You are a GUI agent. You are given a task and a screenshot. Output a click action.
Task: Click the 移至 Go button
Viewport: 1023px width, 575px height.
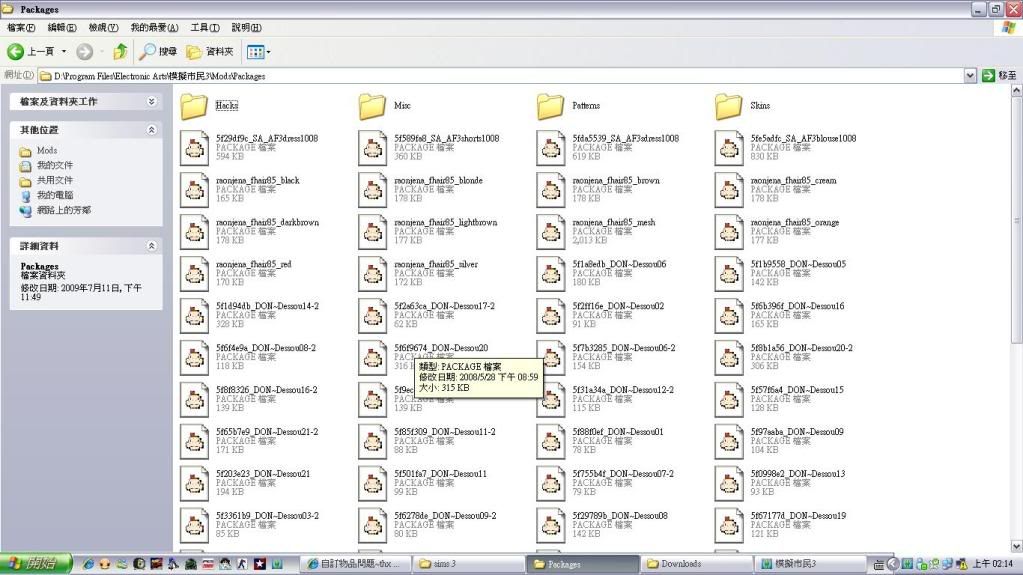tap(1000, 76)
